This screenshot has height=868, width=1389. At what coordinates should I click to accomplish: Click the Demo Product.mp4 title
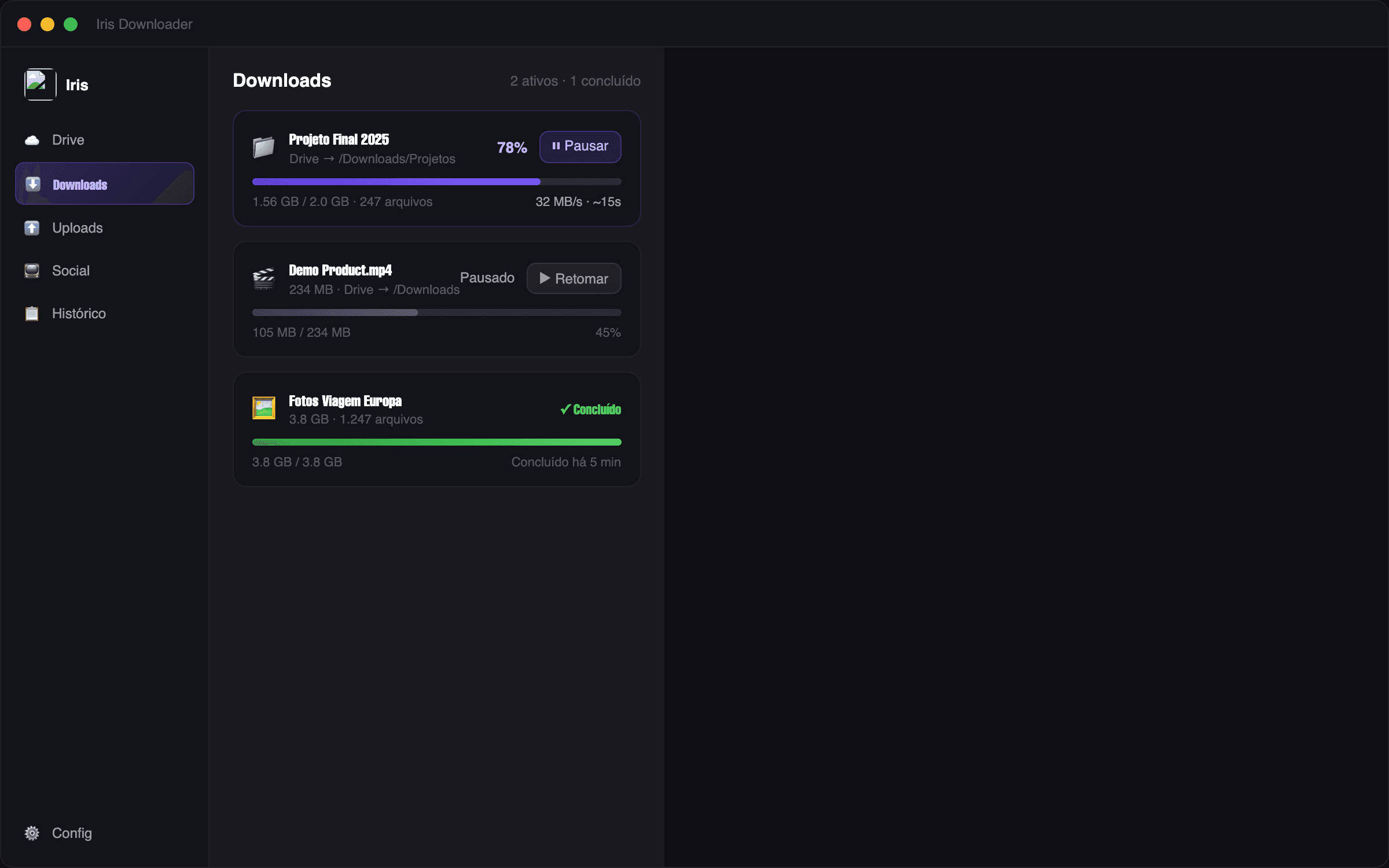(x=340, y=270)
